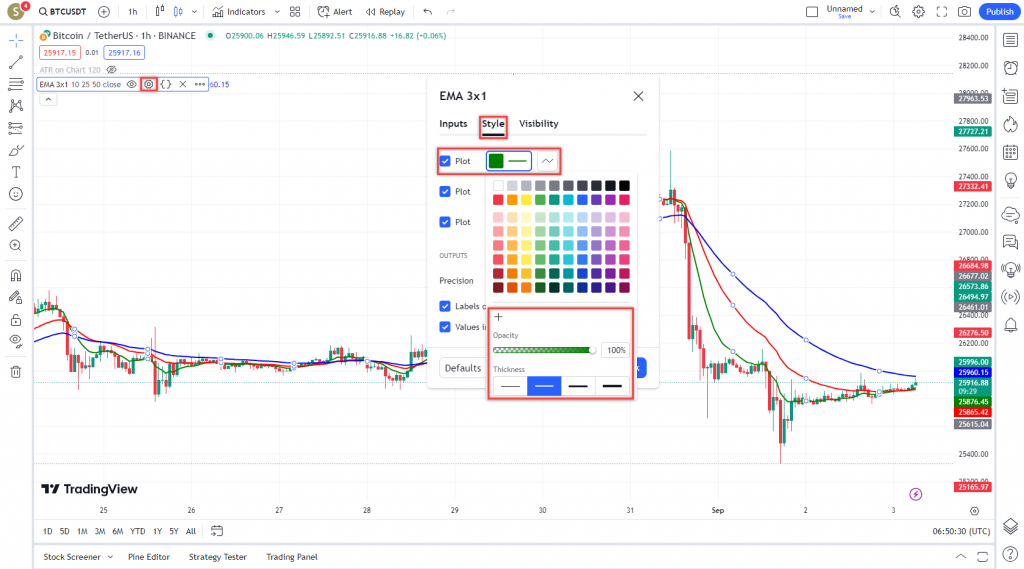Collapse the bottom panel with chevron
Screen dimensions: 1024x569
961,557
